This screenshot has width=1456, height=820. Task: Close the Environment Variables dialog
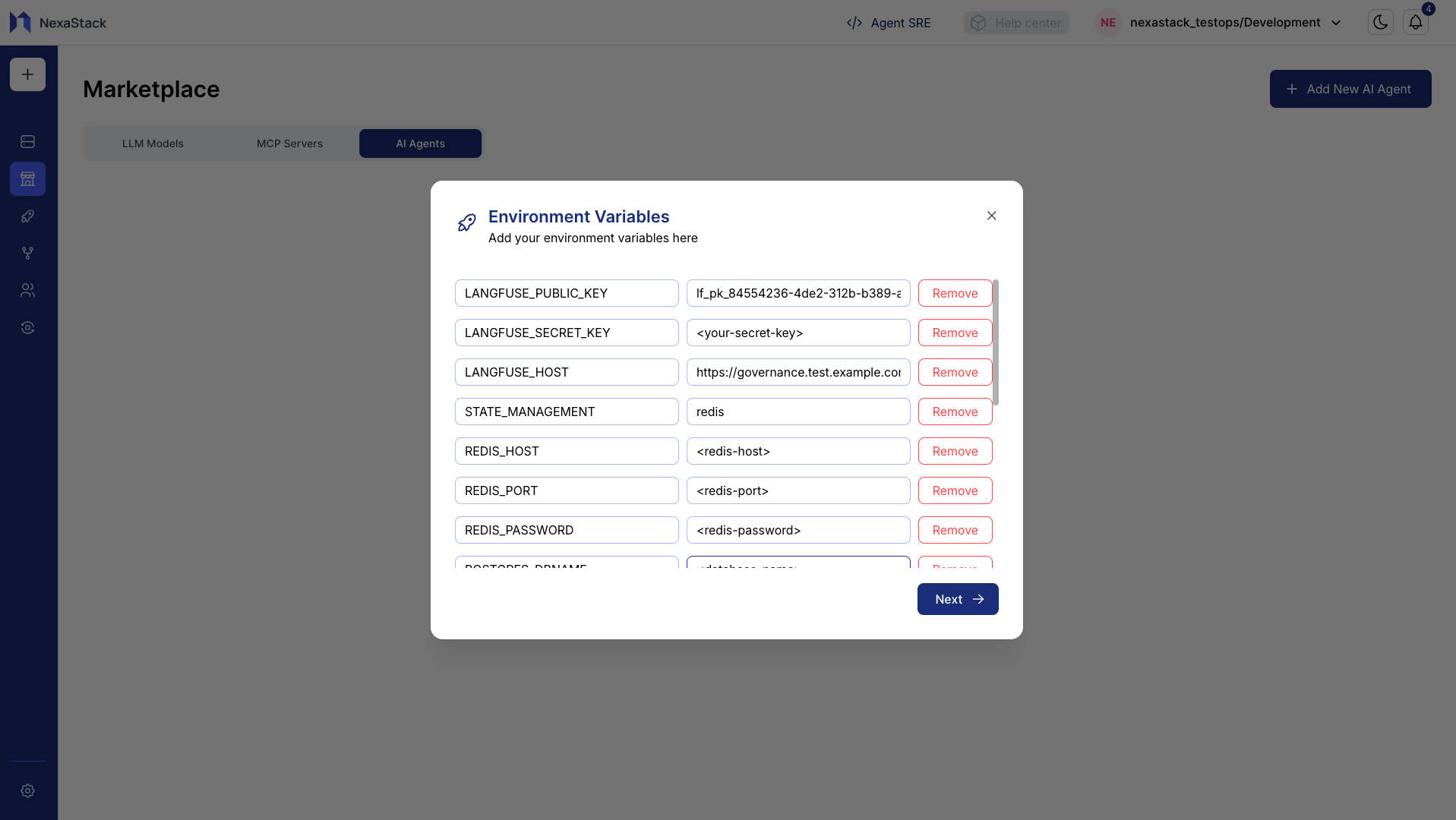(991, 216)
